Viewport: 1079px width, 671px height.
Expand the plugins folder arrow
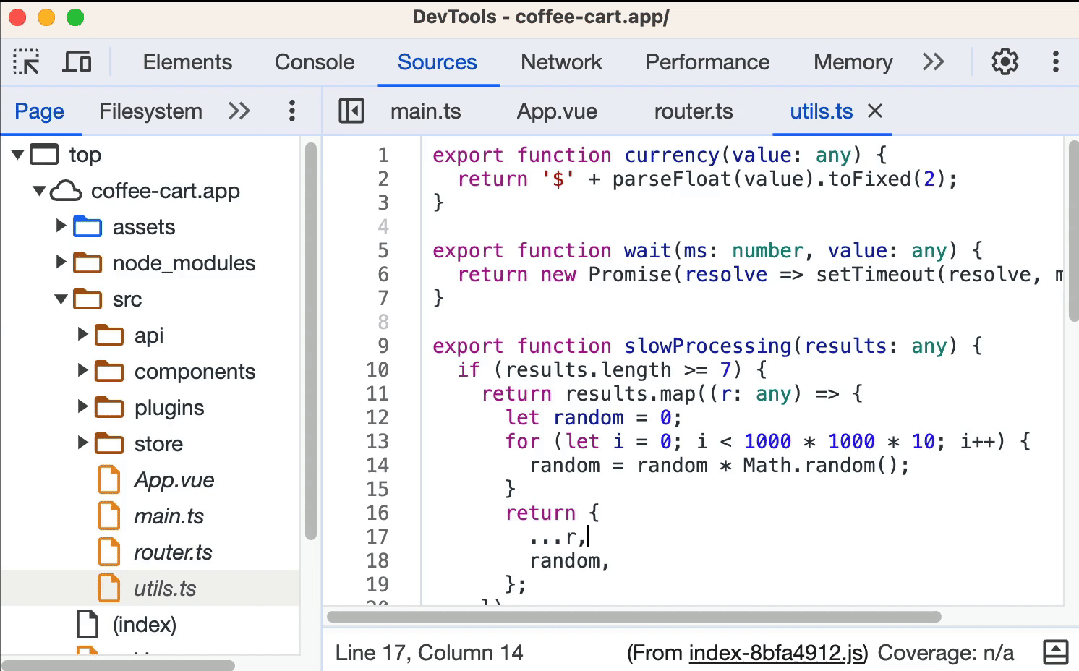click(x=83, y=406)
